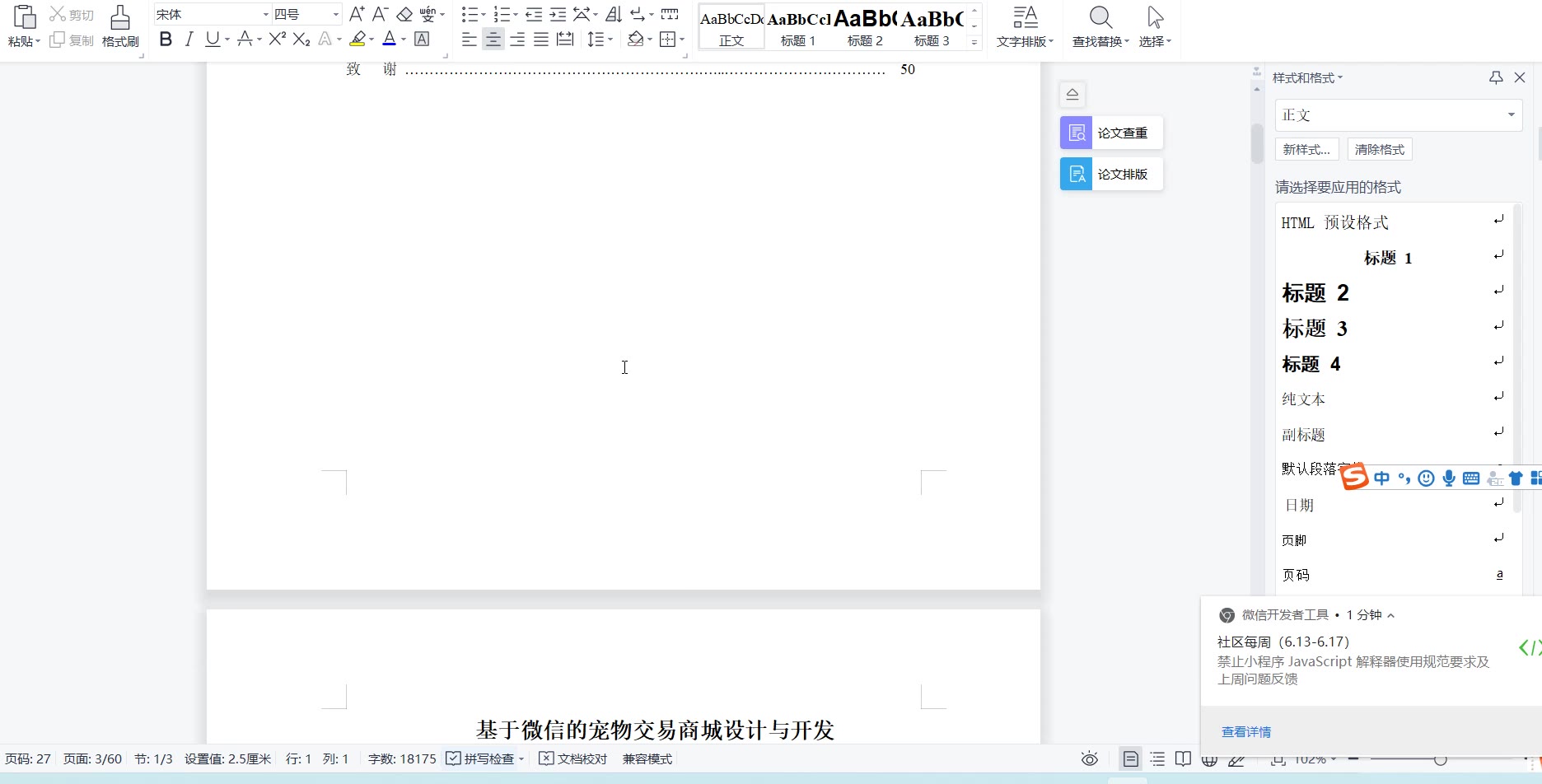Switch to outline view in status bar
Image resolution: width=1542 pixels, height=784 pixels.
click(x=1157, y=758)
